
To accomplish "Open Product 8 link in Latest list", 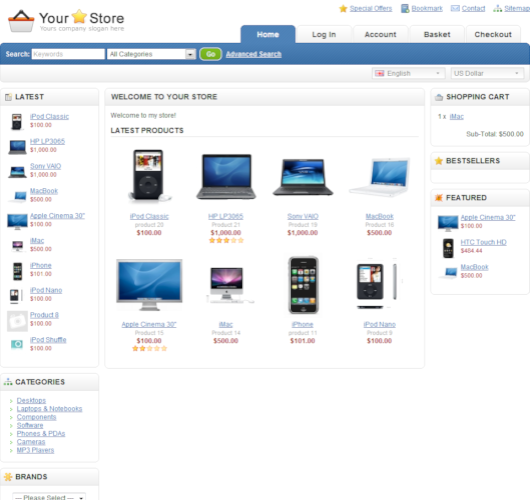I will [x=44, y=315].
